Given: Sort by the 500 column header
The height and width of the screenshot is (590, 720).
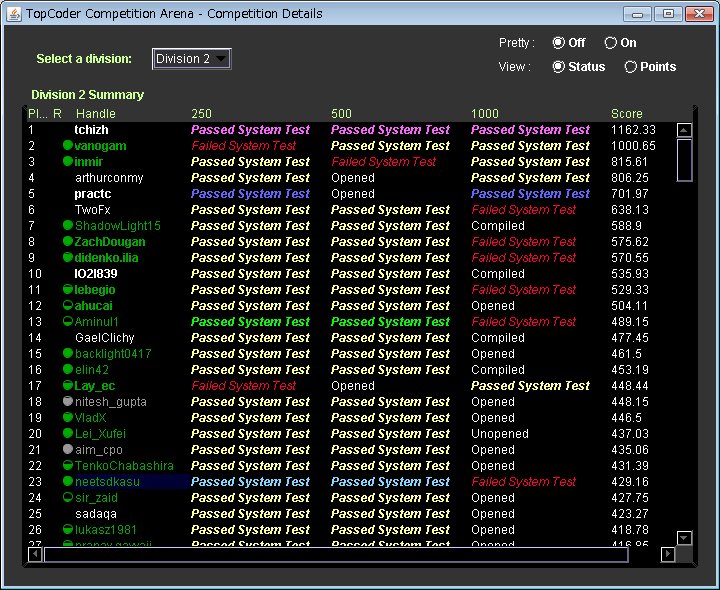Looking at the screenshot, I should point(341,113).
